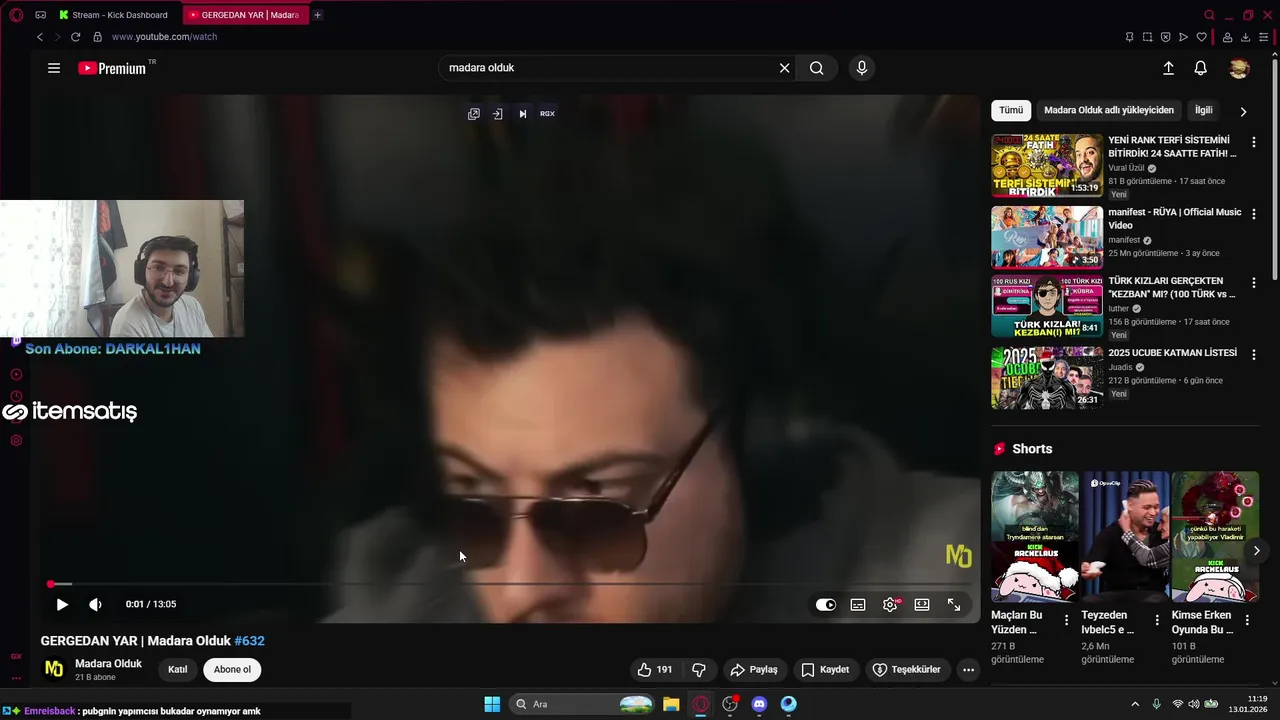Share the video via Paylaş

754,670
